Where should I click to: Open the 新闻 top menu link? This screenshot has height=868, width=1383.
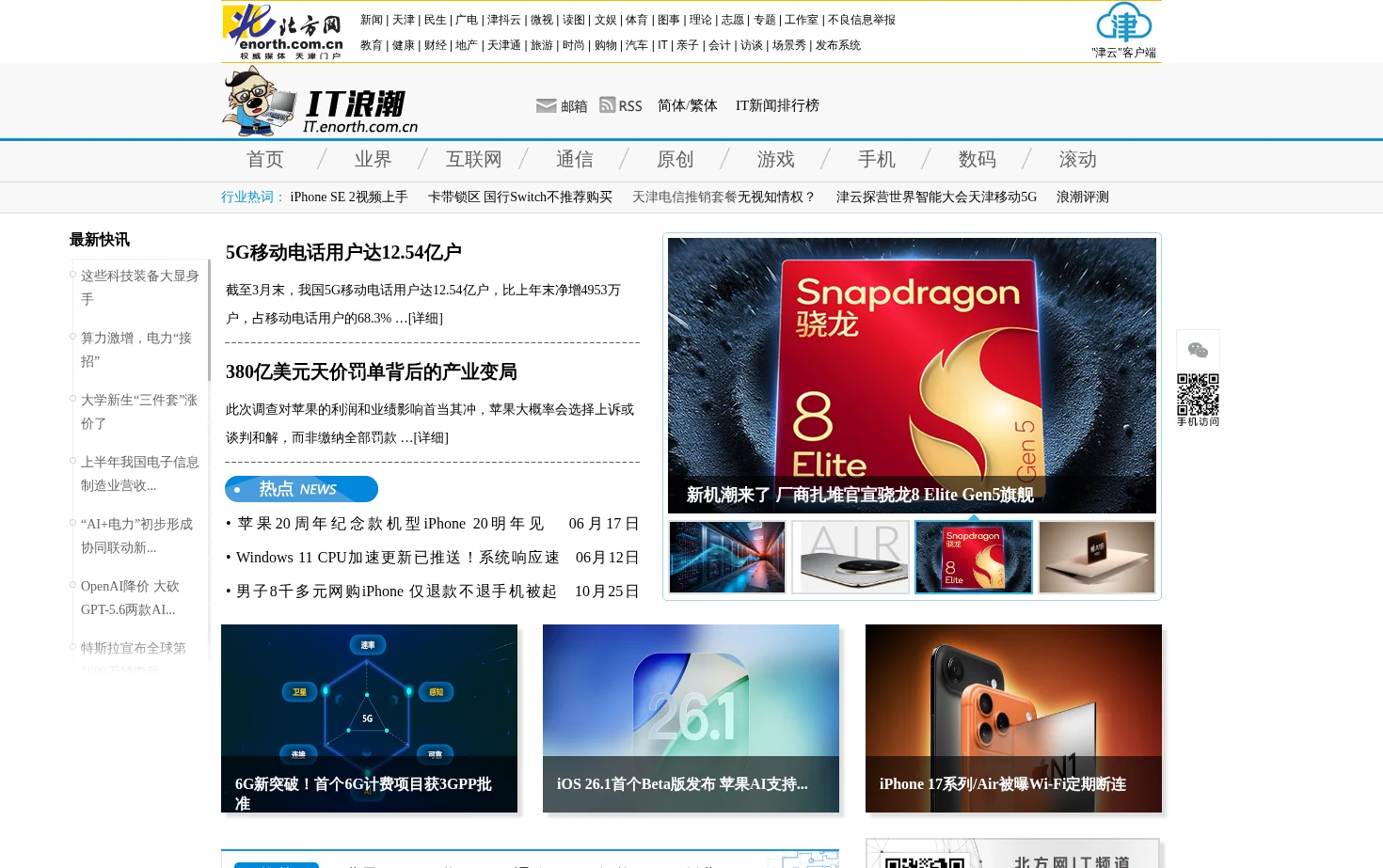point(372,20)
